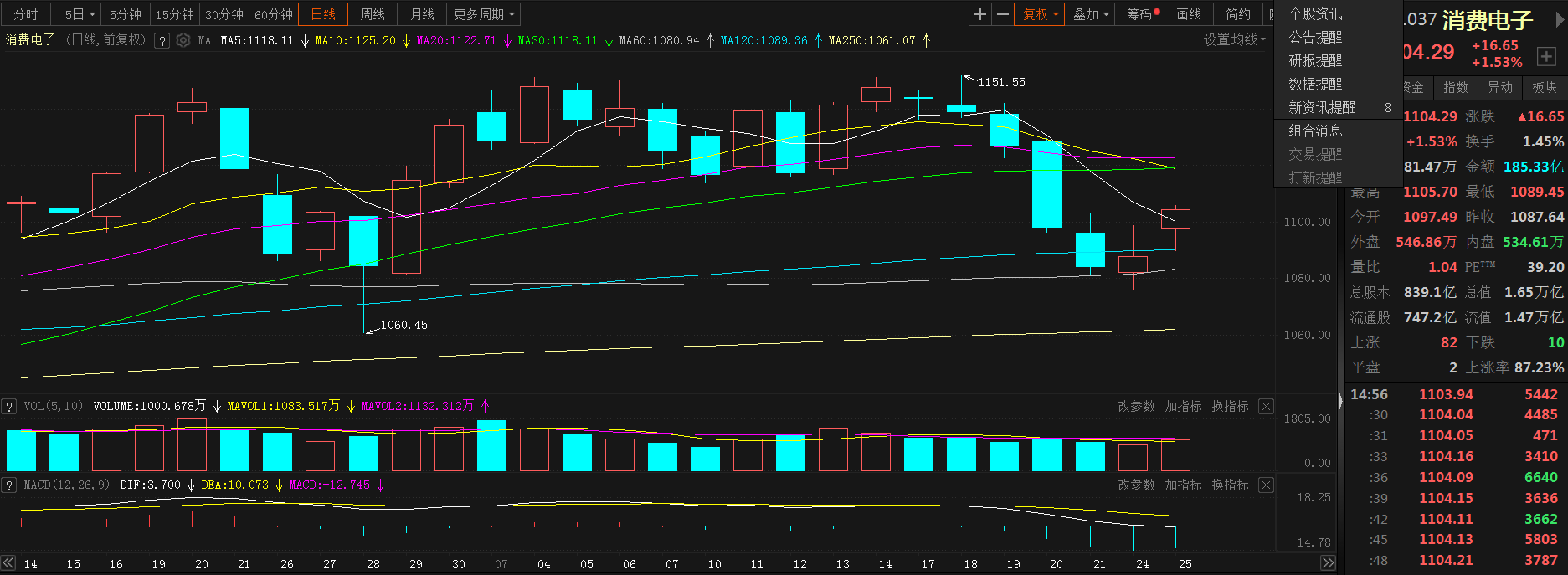The image size is (1568, 575).
Task: Add 消费电子 to watchlist with plus icon
Action: point(1545,57)
